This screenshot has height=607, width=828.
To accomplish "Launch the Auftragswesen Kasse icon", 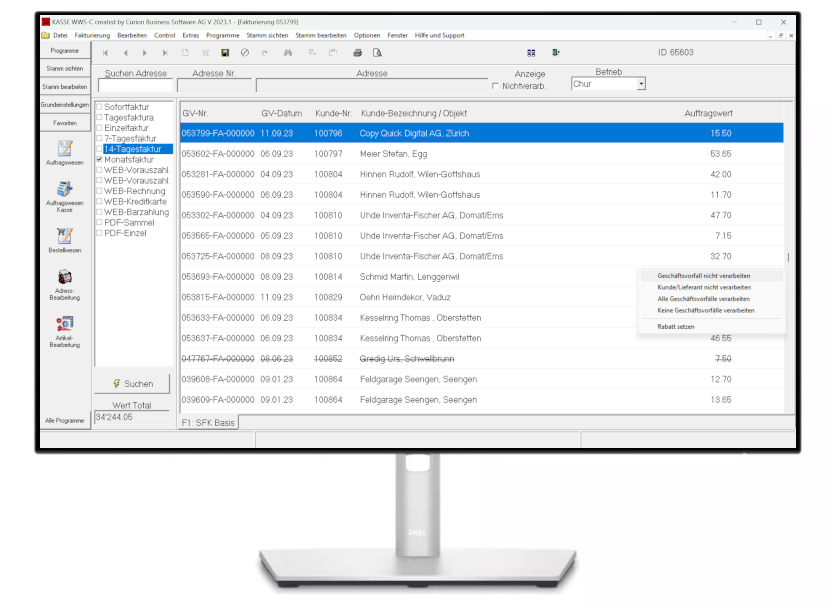I will coord(64,190).
